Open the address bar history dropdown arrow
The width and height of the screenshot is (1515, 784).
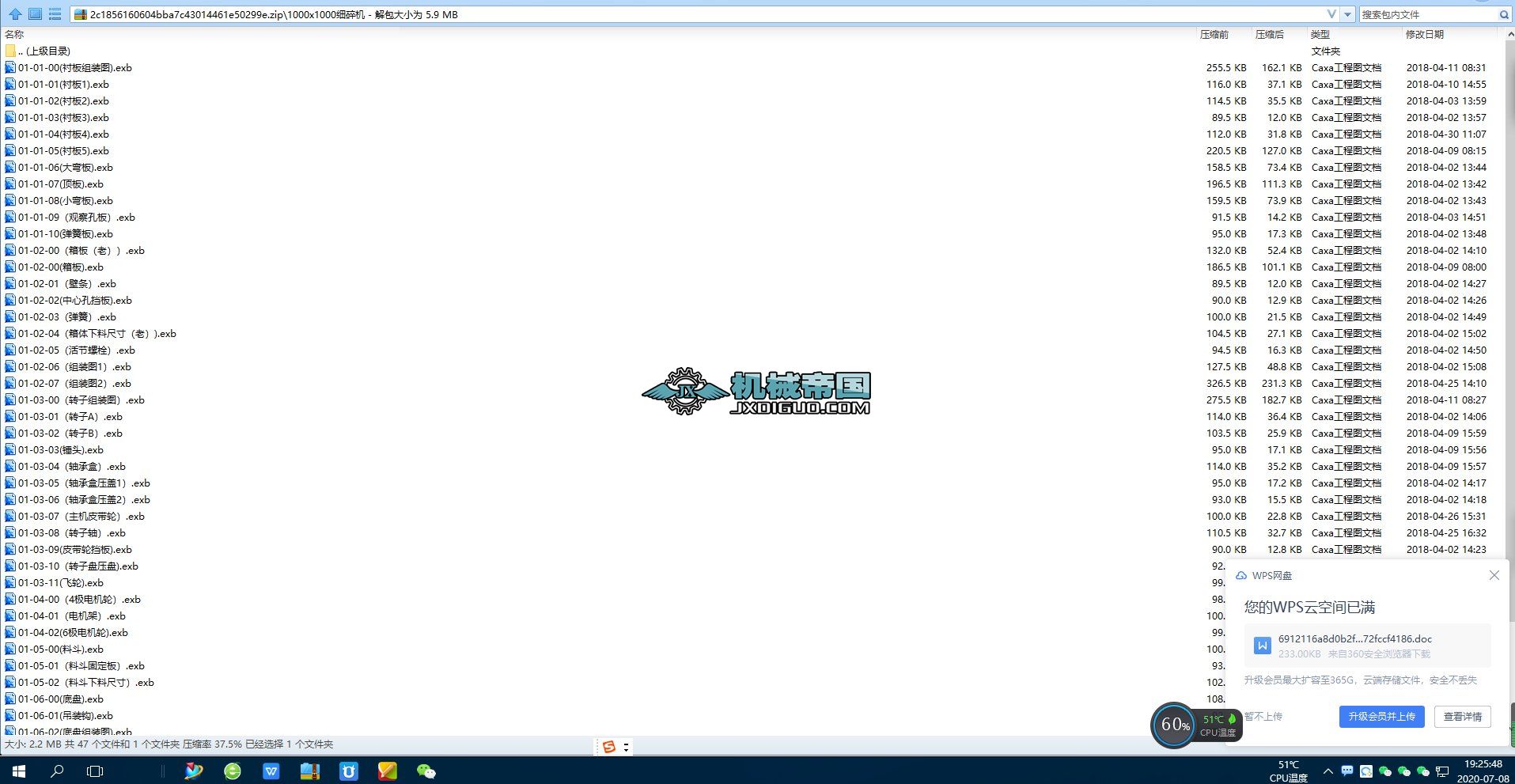1347,14
